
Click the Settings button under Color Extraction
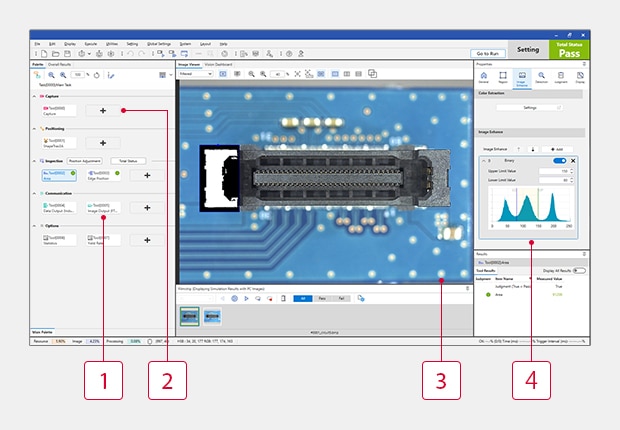point(529,107)
